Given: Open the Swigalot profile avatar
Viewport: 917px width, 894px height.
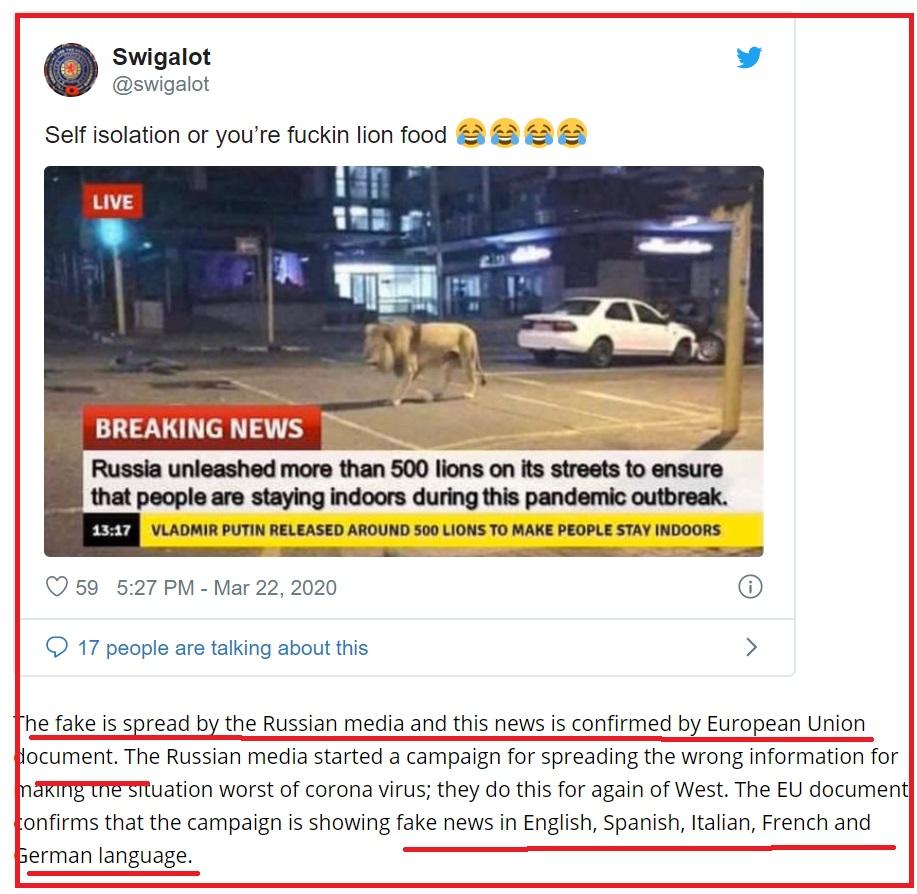Looking at the screenshot, I should coord(71,70).
